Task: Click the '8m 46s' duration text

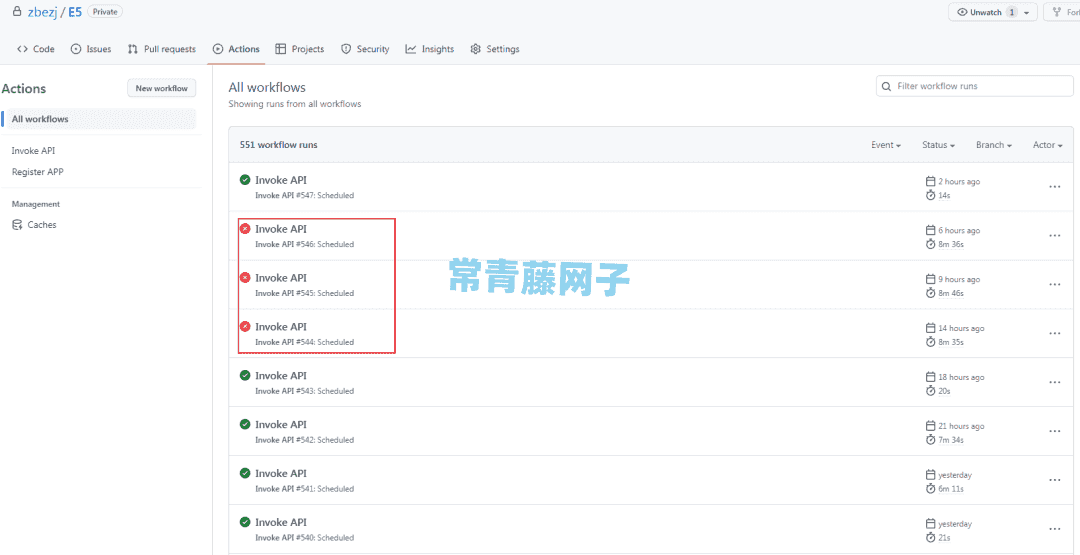Action: click(951, 293)
